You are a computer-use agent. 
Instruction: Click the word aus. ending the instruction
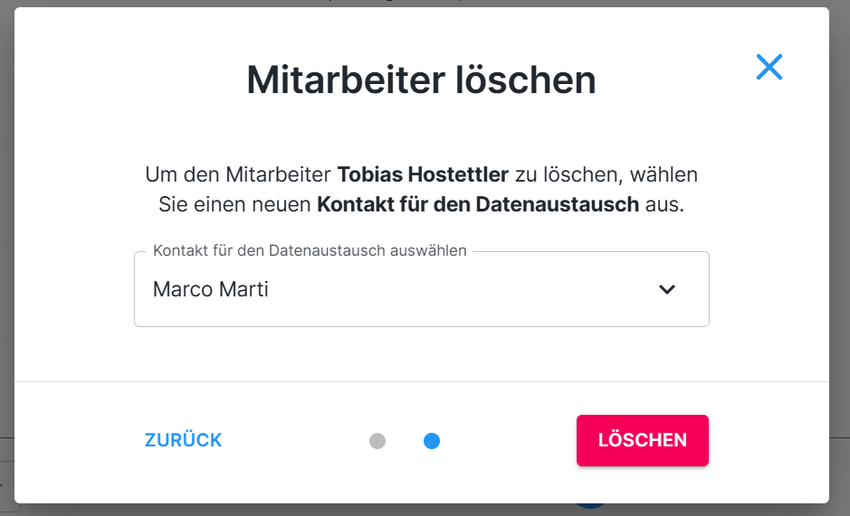point(664,205)
